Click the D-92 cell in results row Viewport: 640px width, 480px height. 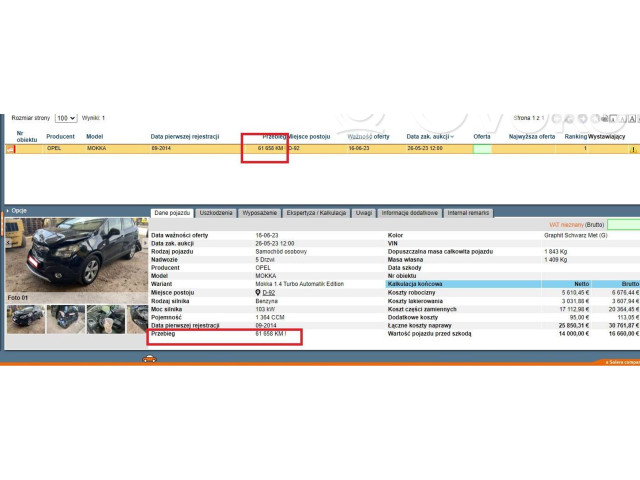[294, 148]
